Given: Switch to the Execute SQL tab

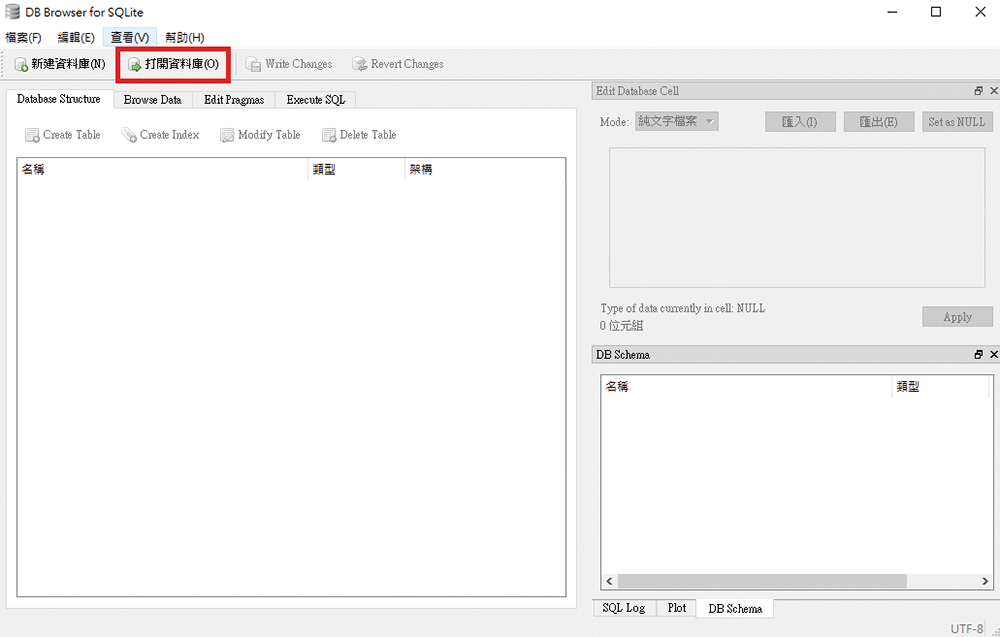Looking at the screenshot, I should [316, 100].
